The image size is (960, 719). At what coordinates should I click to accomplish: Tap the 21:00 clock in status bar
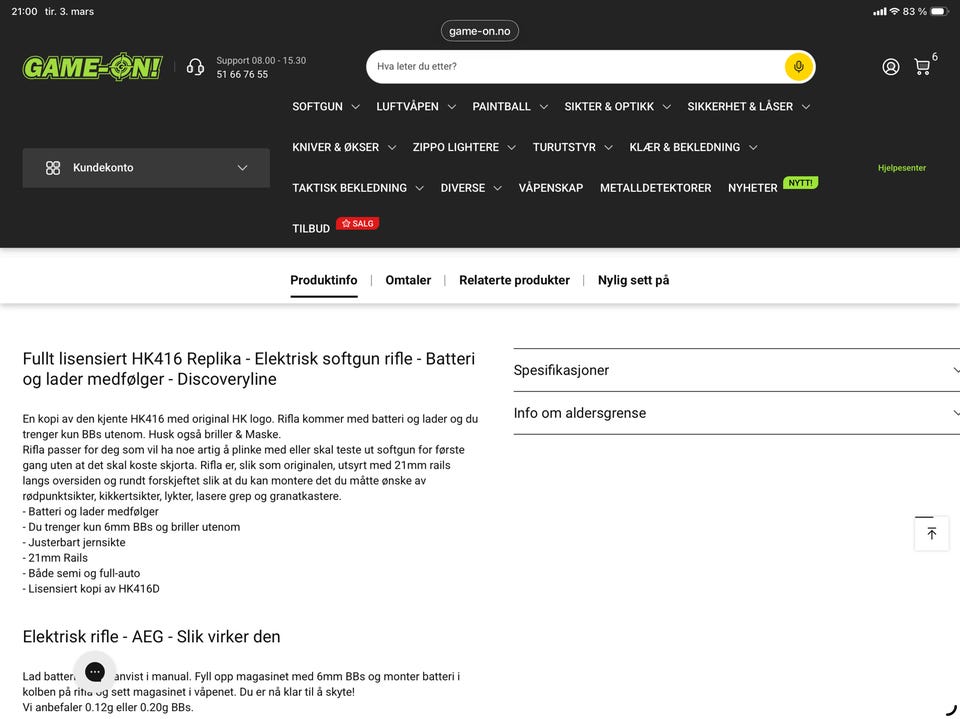(x=24, y=11)
